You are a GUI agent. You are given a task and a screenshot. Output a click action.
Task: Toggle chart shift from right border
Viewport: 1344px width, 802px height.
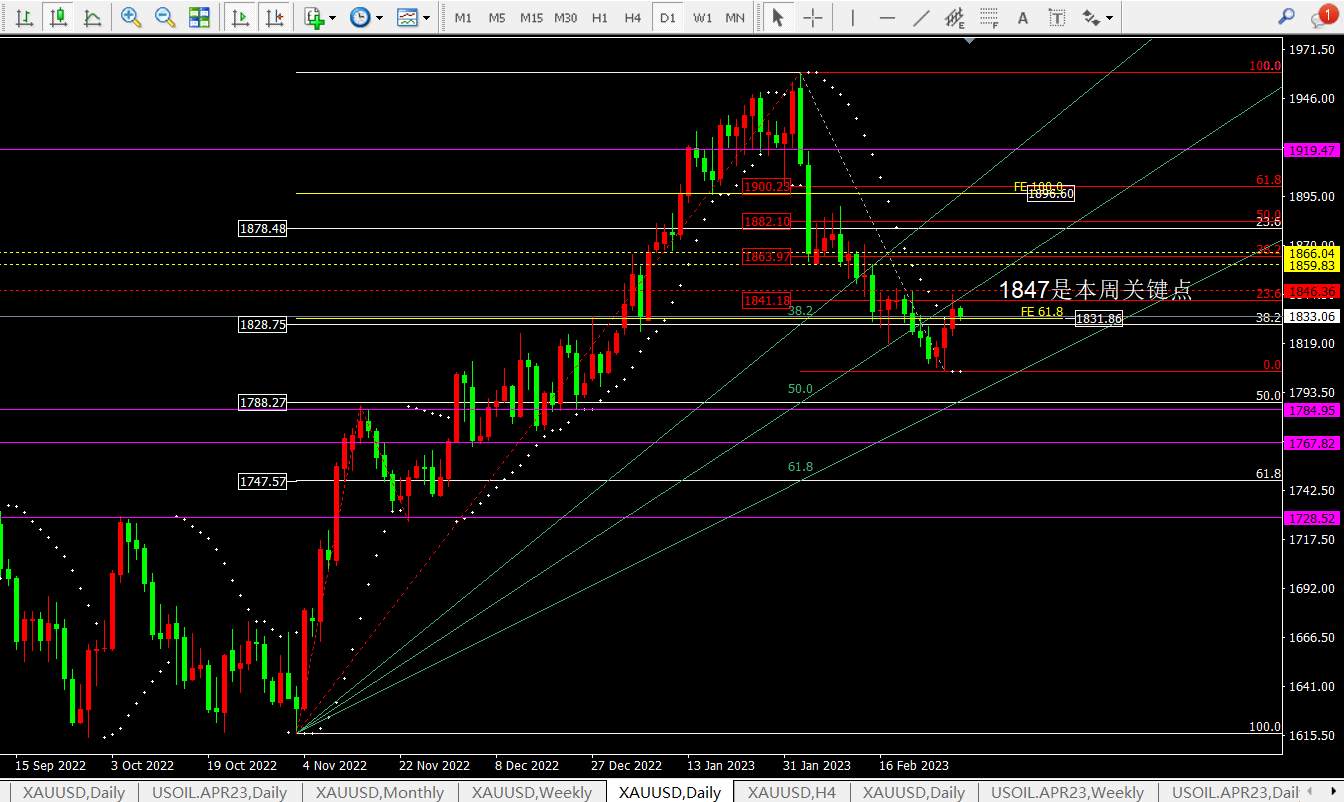275,17
